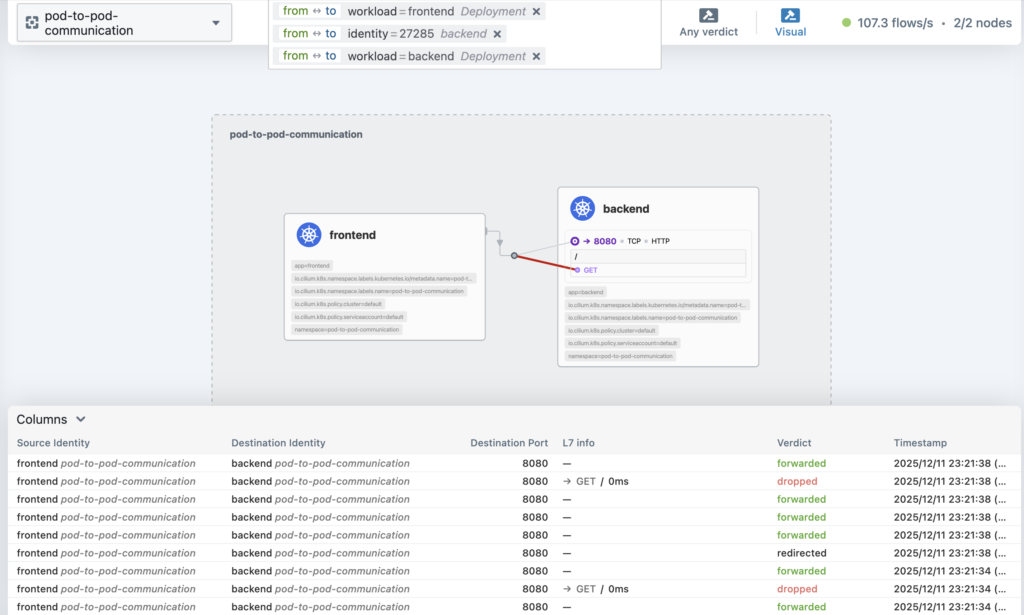Screen dimensions: 1024x615
Task: Click the GET method connector in backend
Action: (x=576, y=270)
